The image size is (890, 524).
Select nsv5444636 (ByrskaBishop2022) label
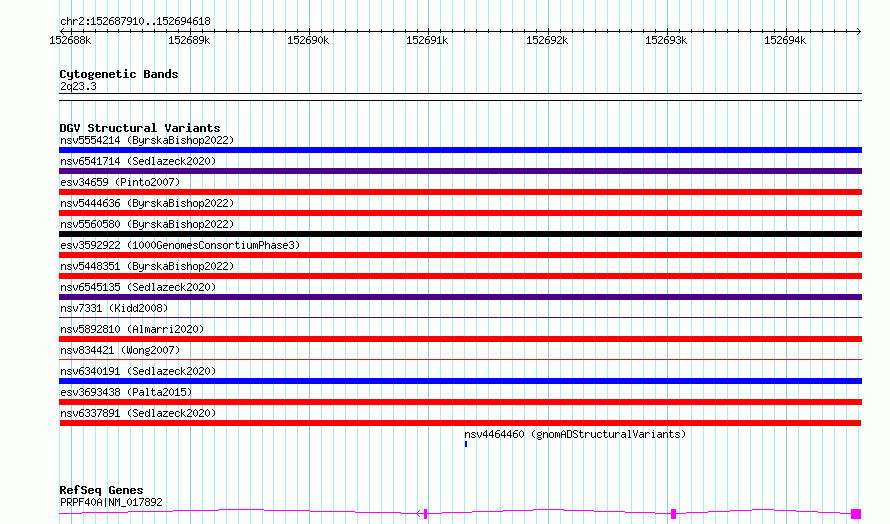point(147,203)
